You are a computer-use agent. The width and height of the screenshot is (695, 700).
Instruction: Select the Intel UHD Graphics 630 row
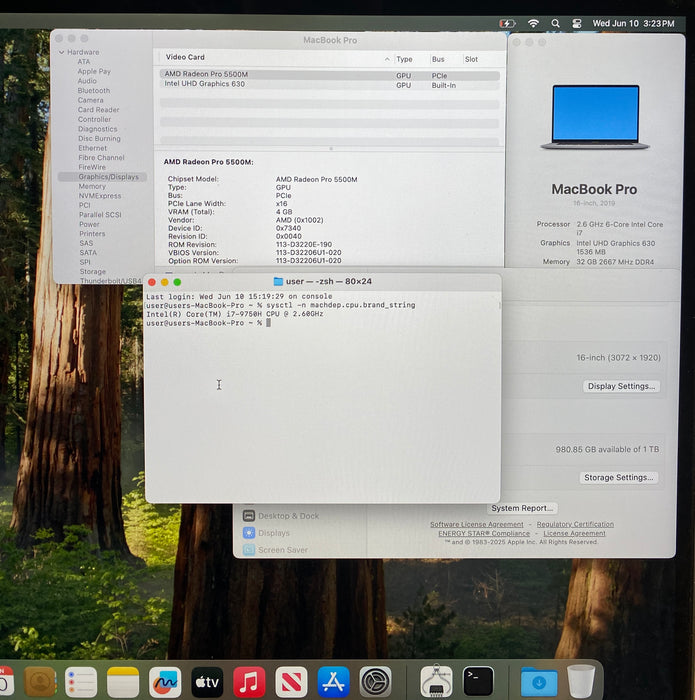click(x=329, y=84)
